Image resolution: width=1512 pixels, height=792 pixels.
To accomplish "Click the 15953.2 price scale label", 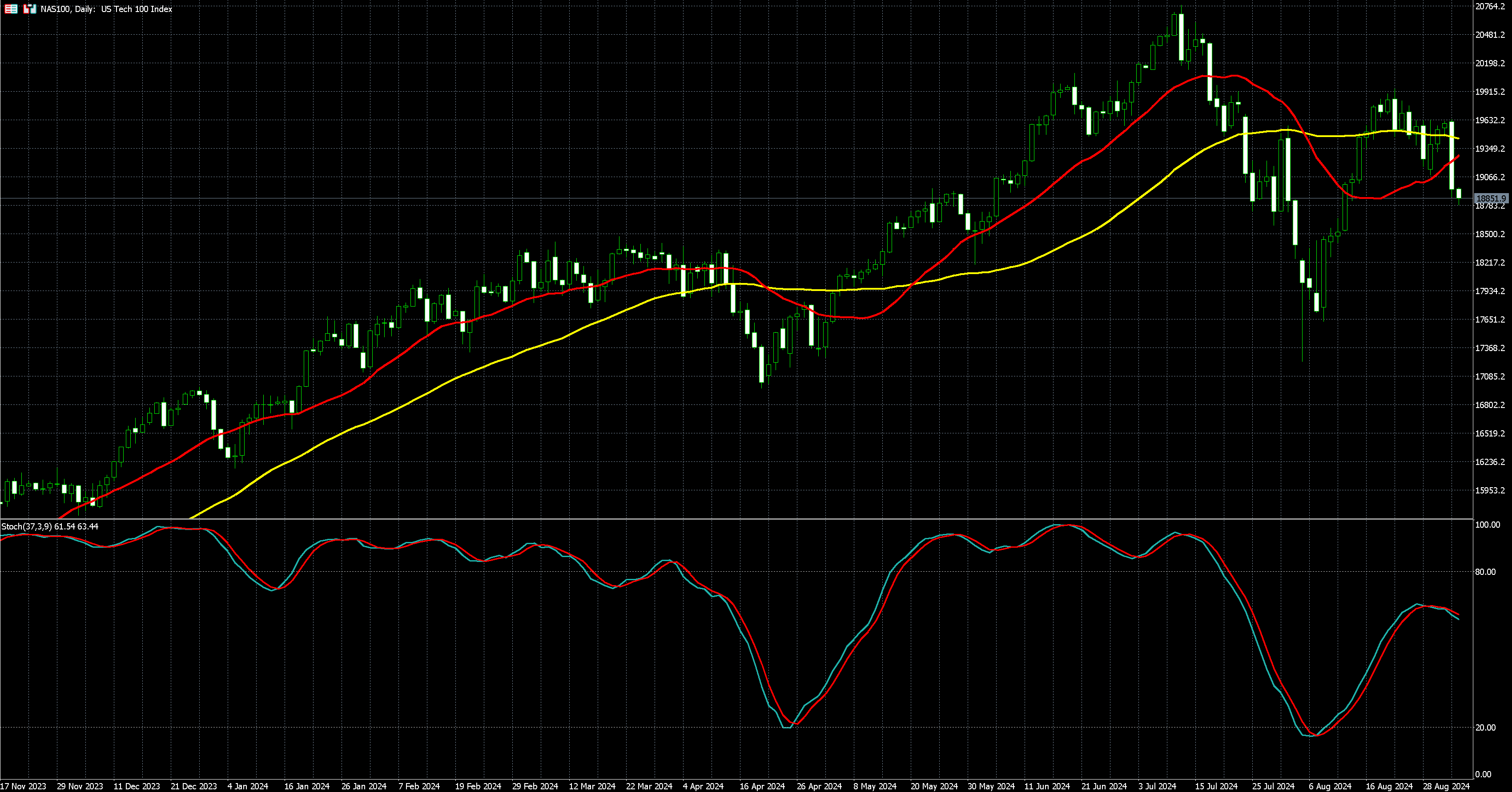I will tap(1490, 490).
